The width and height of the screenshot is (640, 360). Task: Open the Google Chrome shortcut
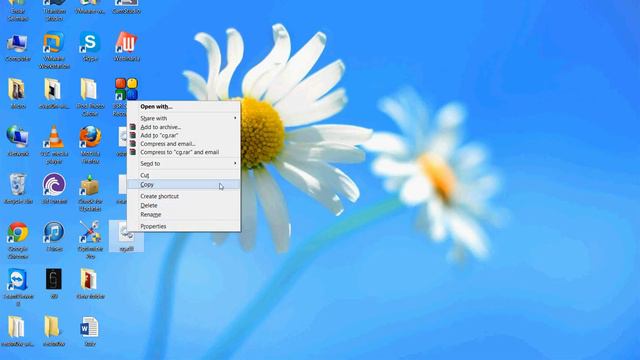17,232
